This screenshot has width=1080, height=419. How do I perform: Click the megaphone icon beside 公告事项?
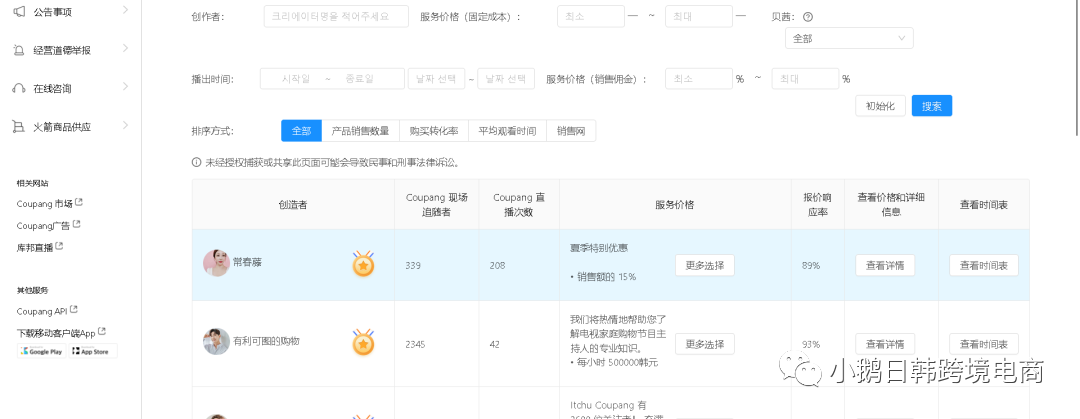tap(19, 11)
